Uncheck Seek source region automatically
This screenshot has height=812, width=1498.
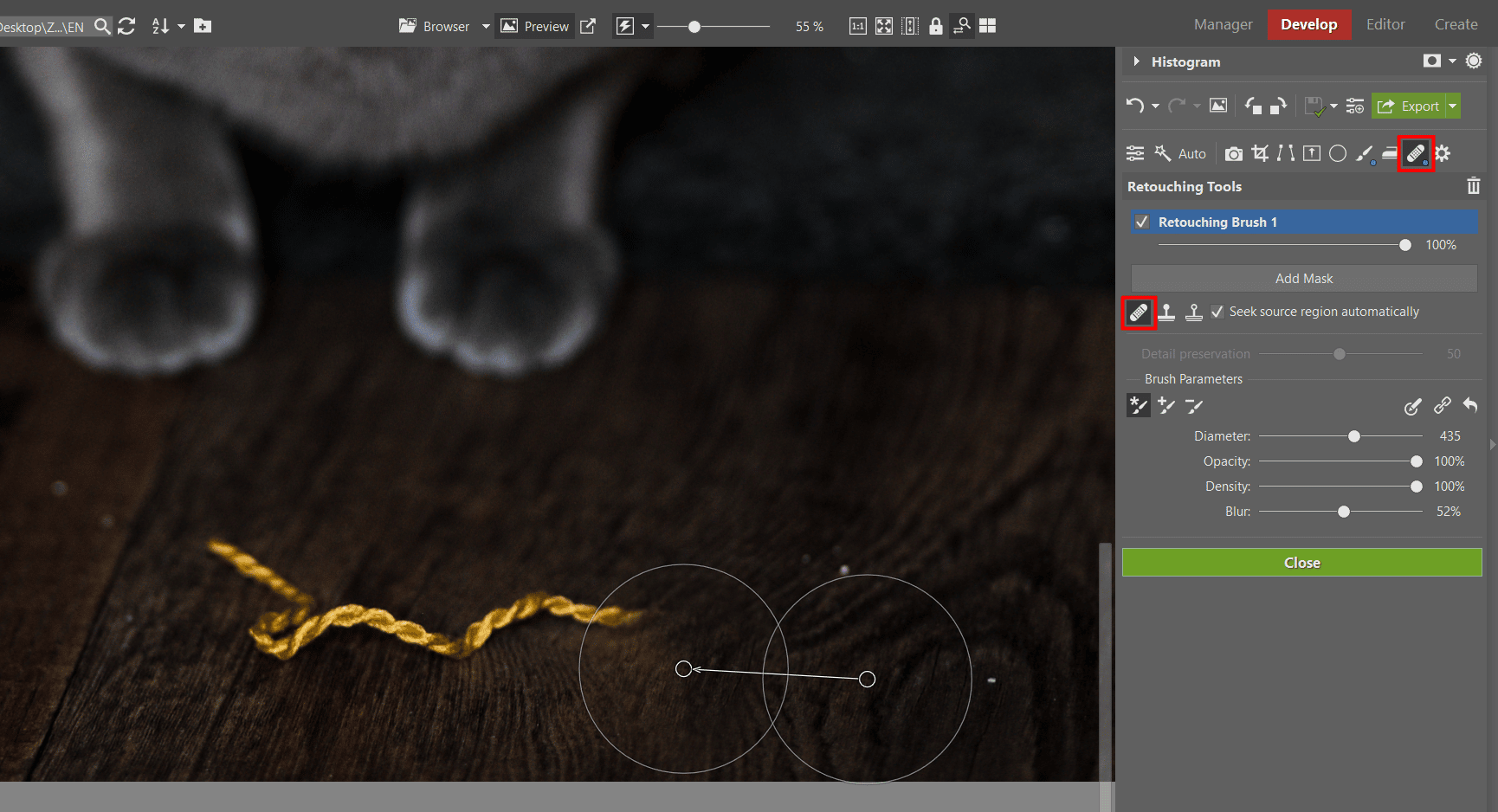[1217, 312]
